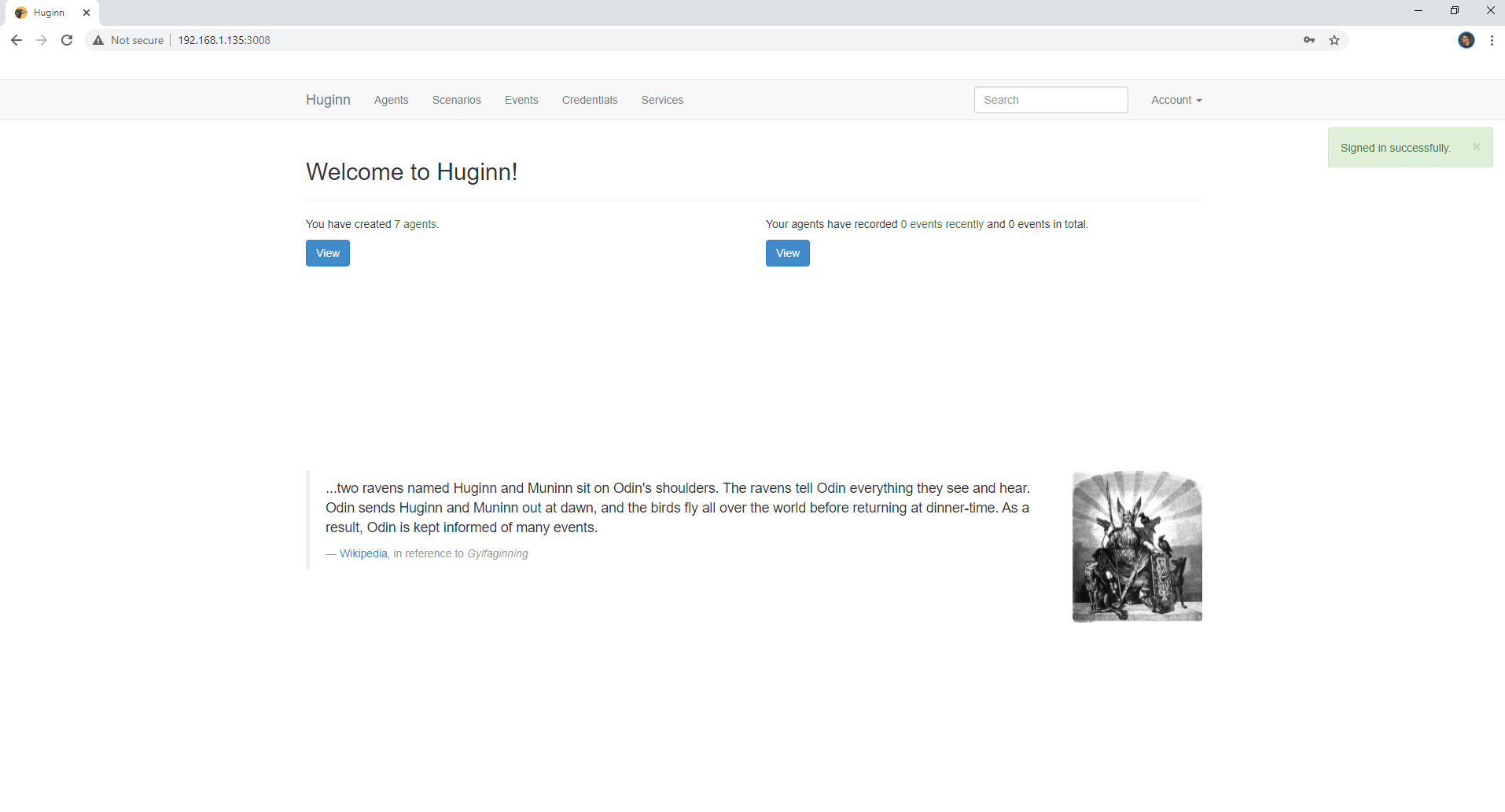The height and width of the screenshot is (812, 1505).
Task: Restore down the browser window
Action: tap(1455, 11)
